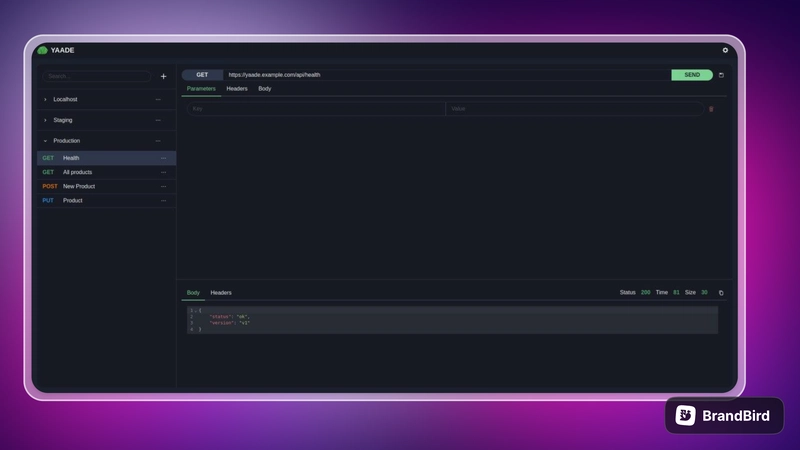The height and width of the screenshot is (450, 800).
Task: Click the Size 30 value
Action: coord(704,293)
